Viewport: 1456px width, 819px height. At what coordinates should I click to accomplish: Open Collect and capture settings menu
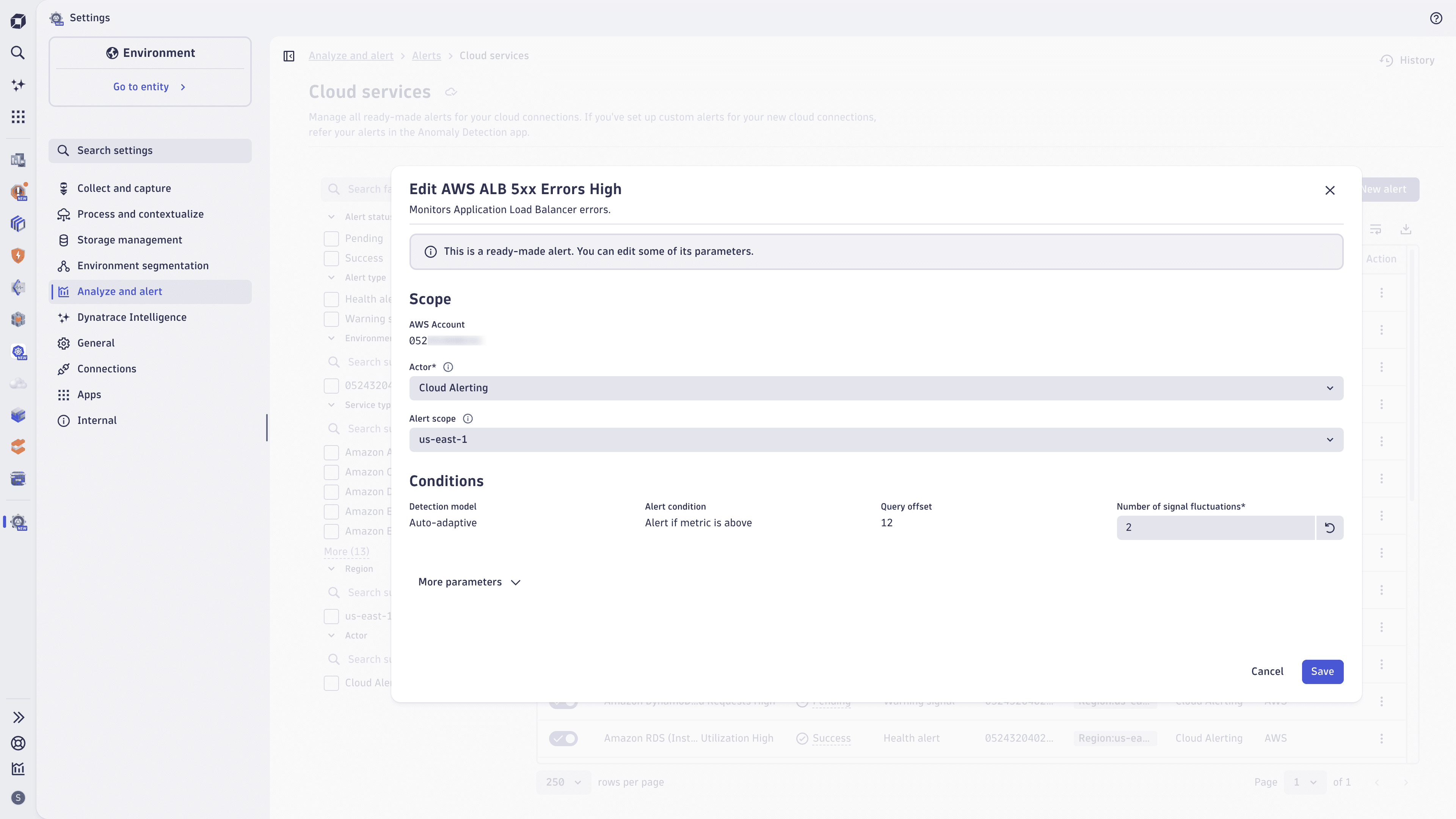pyautogui.click(x=124, y=188)
